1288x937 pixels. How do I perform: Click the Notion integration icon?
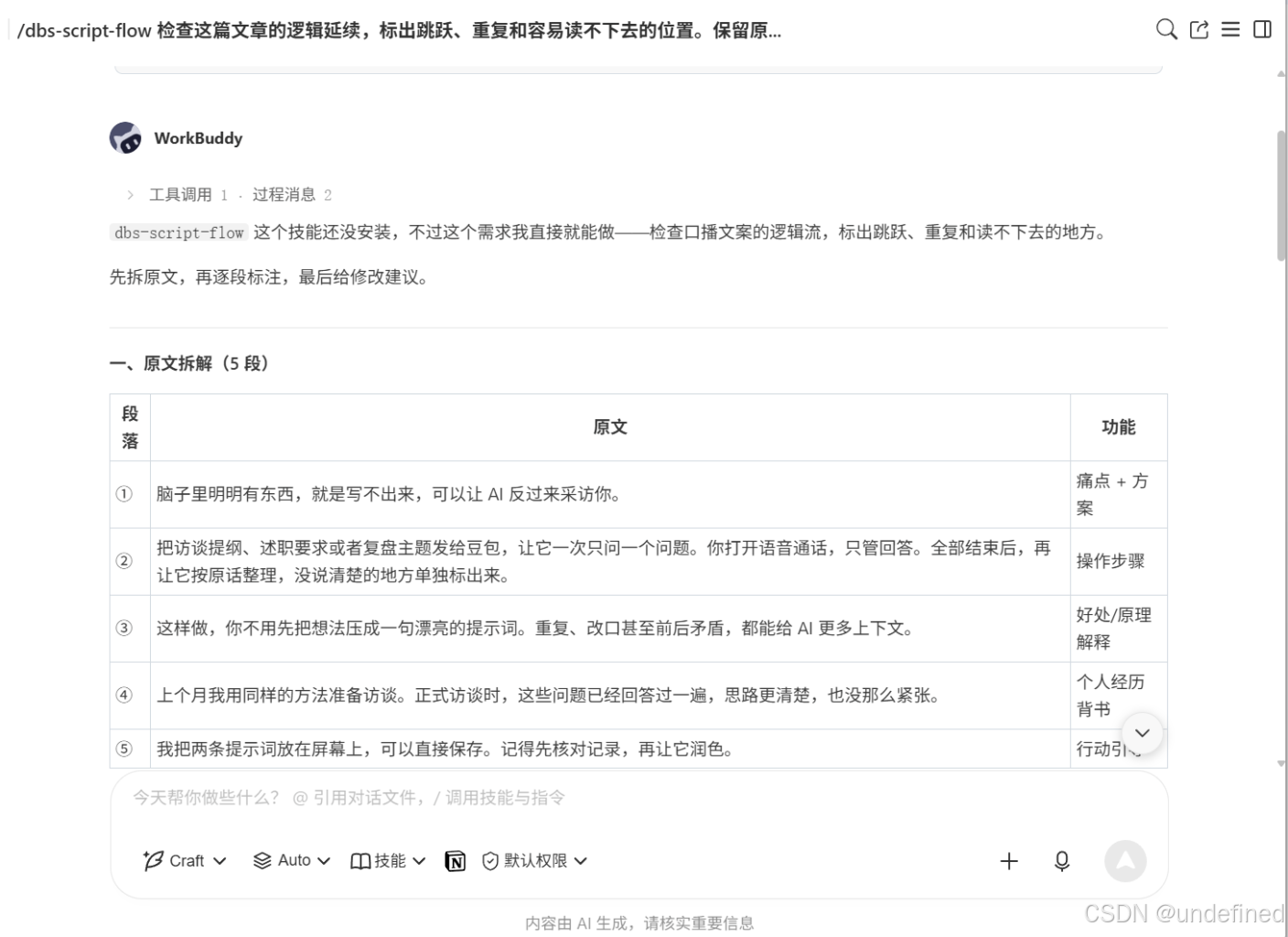(455, 861)
